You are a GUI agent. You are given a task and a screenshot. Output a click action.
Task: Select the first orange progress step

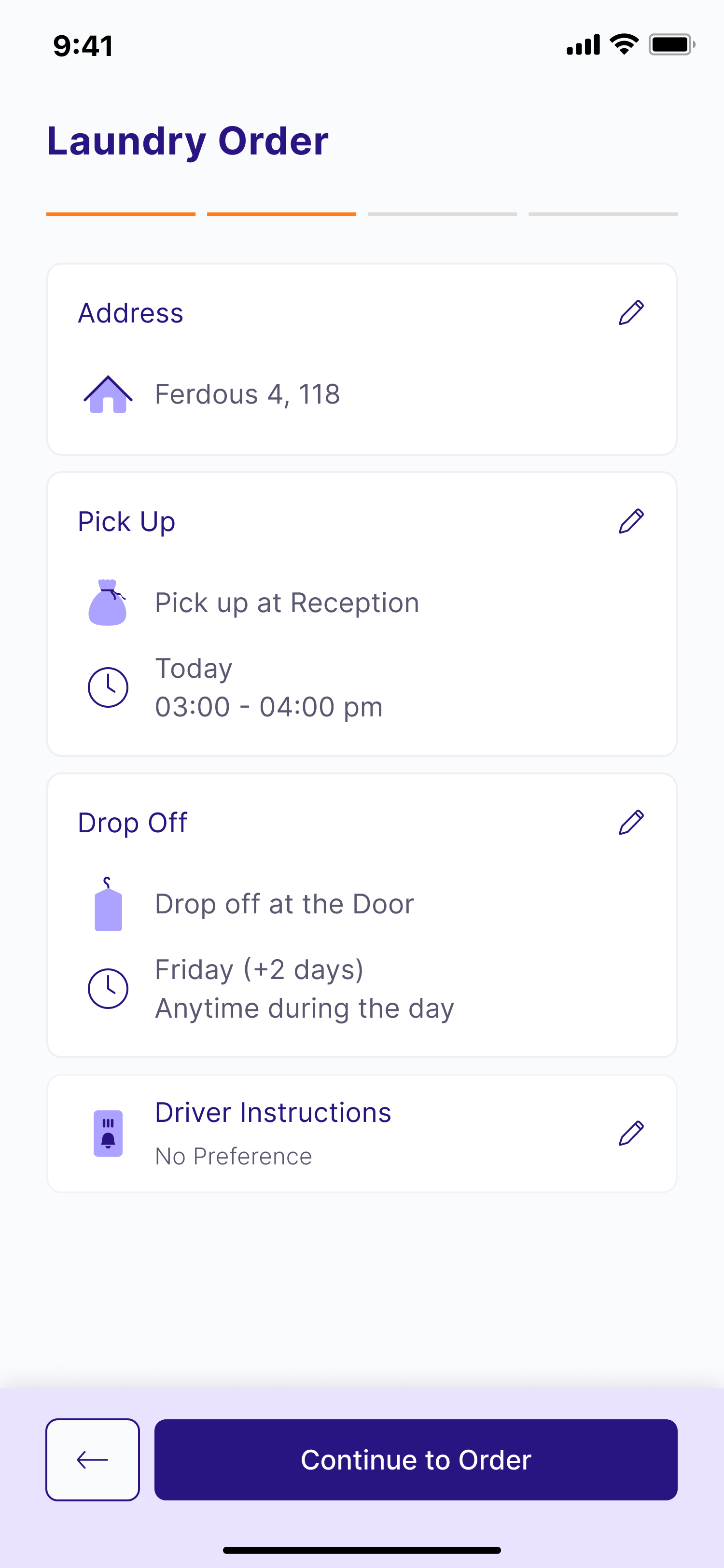121,214
